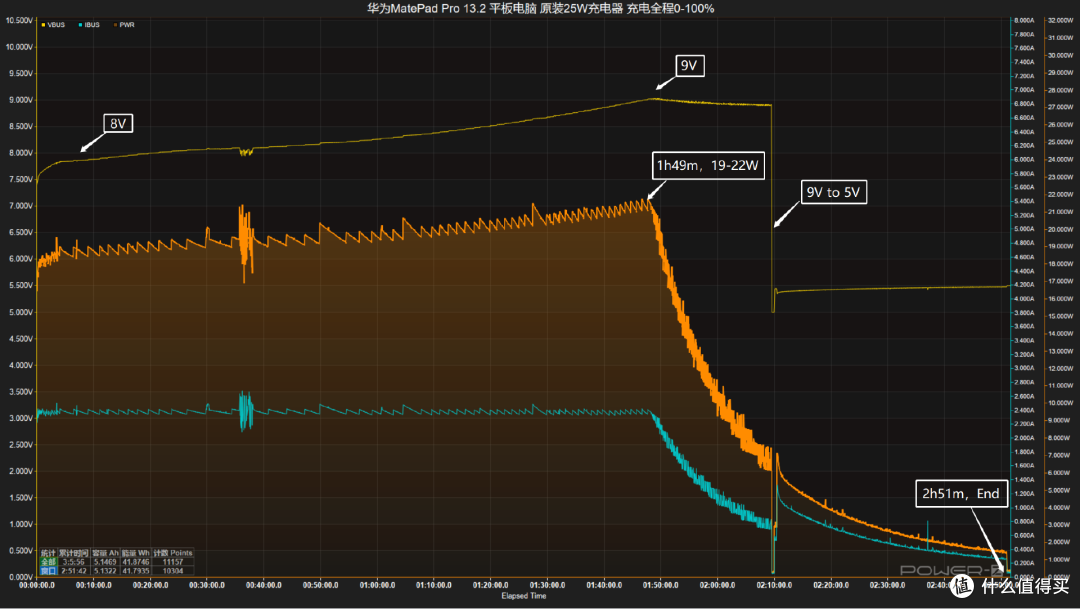This screenshot has height=609, width=1080.
Task: Toggle the PWR legend entry
Action: [124, 25]
